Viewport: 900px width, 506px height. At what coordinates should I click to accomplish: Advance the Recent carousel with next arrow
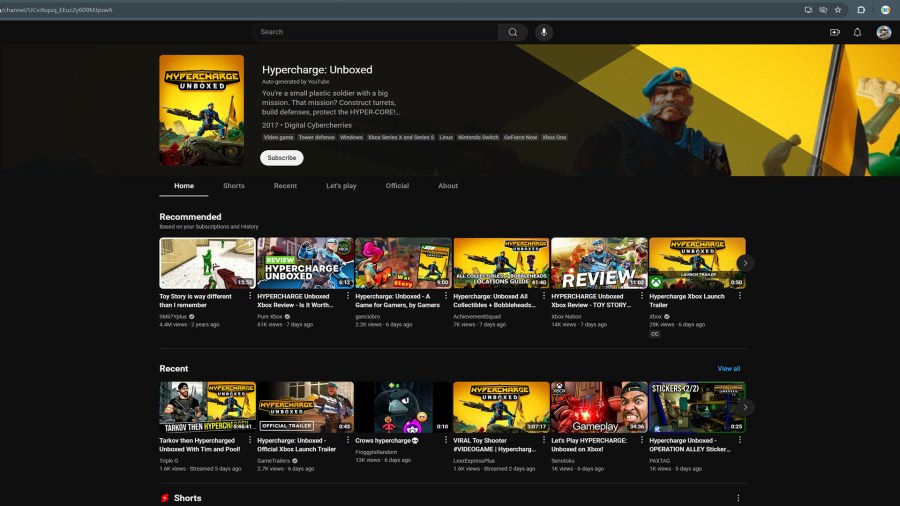745,407
